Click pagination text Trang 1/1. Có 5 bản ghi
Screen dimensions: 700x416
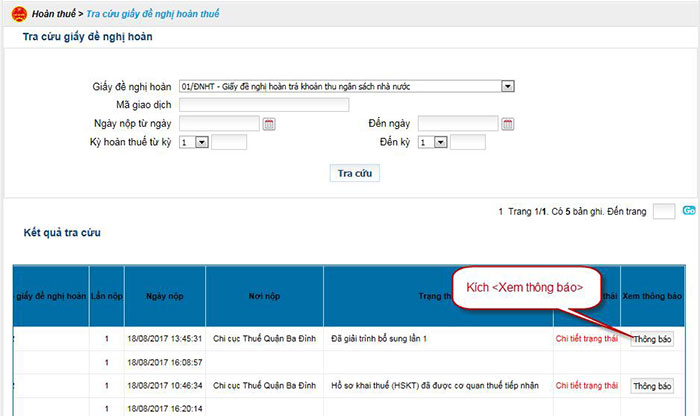coord(556,212)
